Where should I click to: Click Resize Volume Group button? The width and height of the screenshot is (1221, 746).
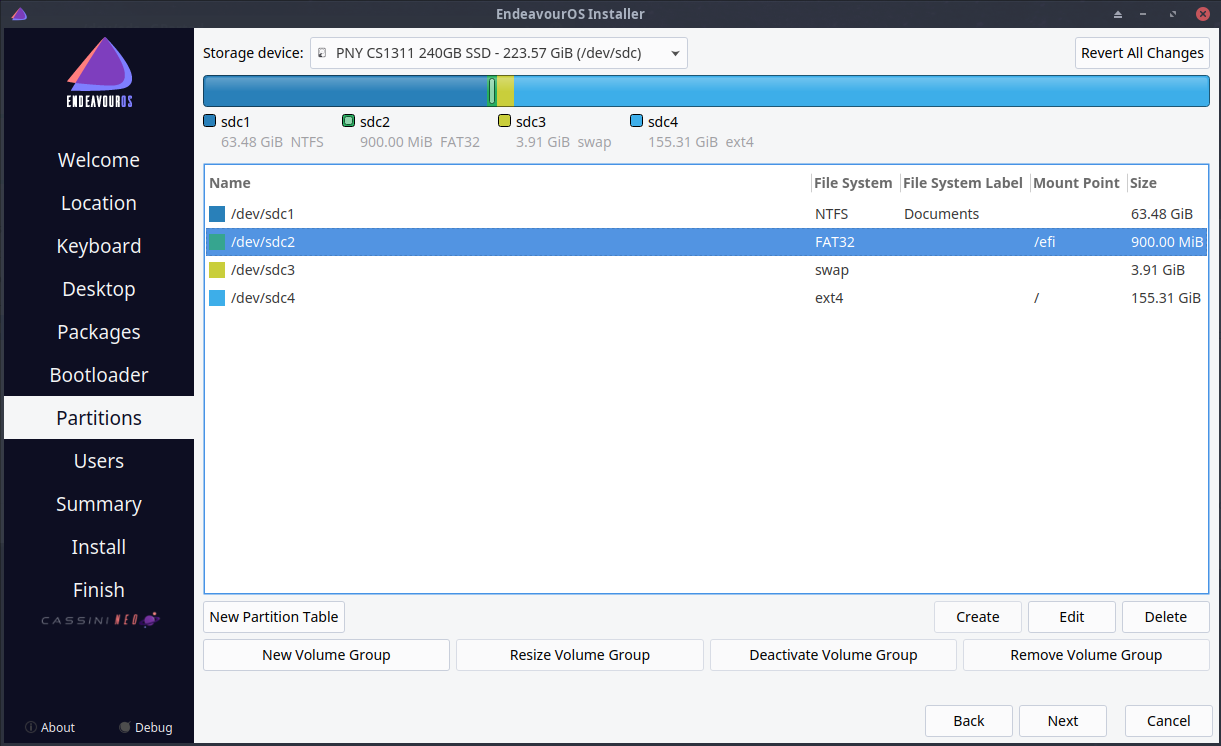click(x=580, y=655)
